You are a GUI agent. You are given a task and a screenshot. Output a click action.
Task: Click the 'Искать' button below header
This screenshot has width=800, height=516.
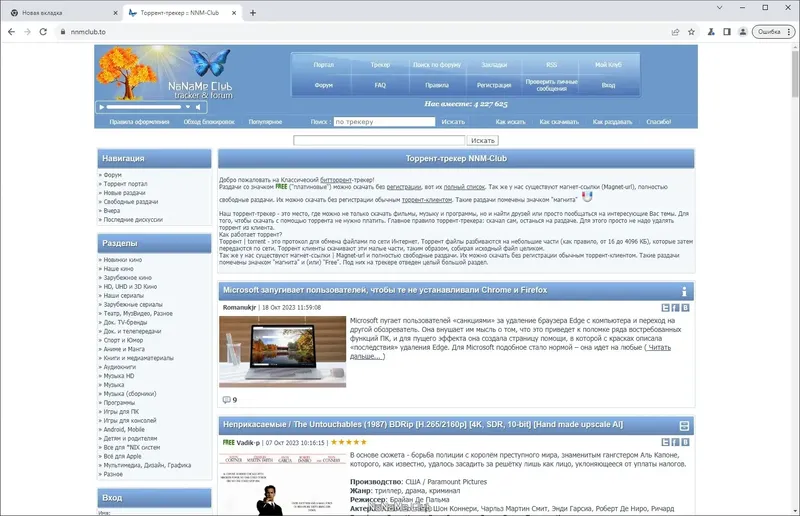tap(483, 140)
